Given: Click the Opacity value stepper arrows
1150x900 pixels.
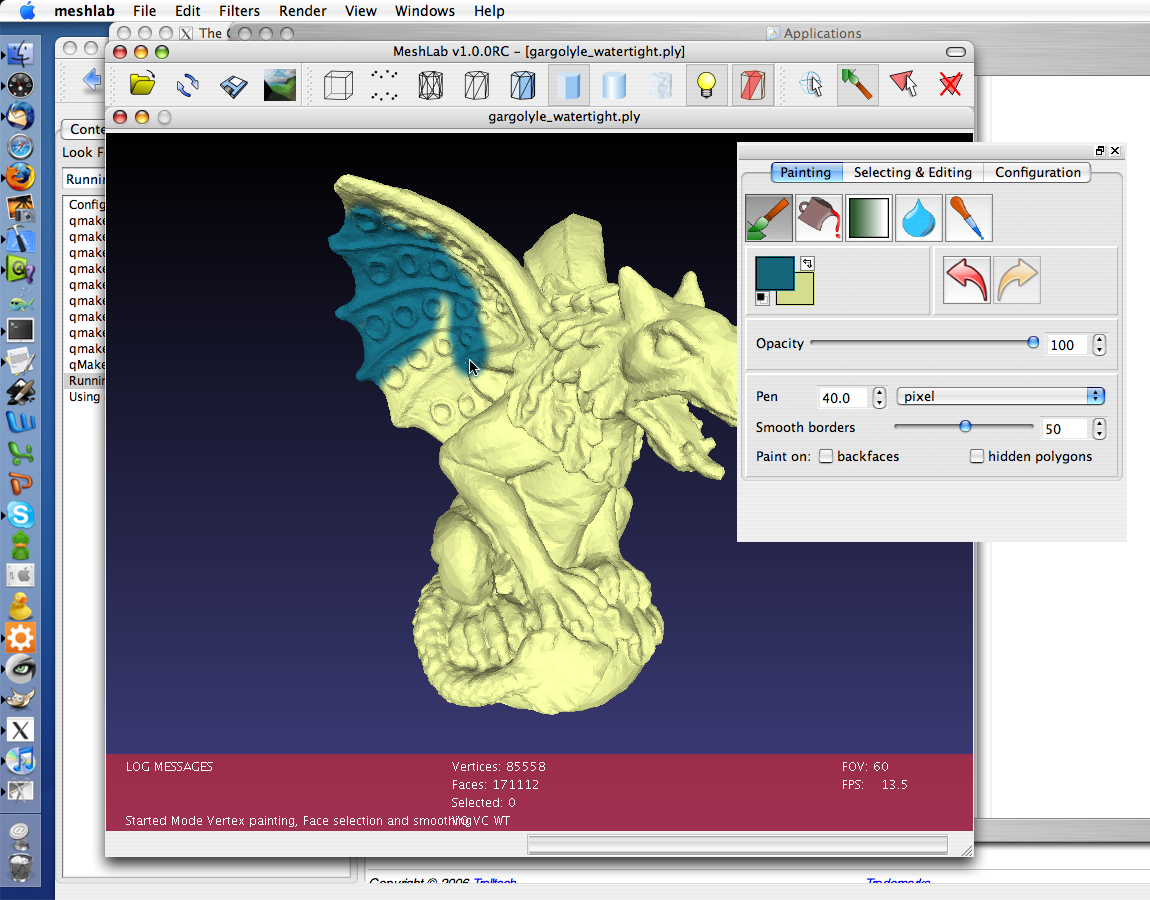Looking at the screenshot, I should coord(1099,345).
